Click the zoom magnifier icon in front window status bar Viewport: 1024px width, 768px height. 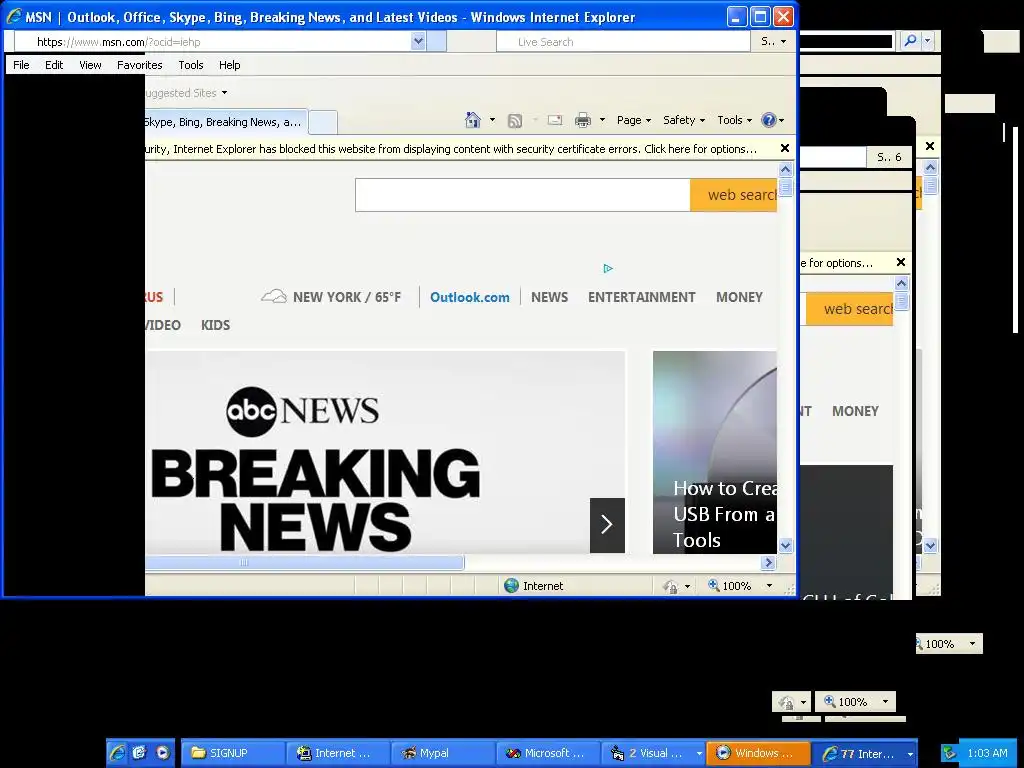click(714, 585)
